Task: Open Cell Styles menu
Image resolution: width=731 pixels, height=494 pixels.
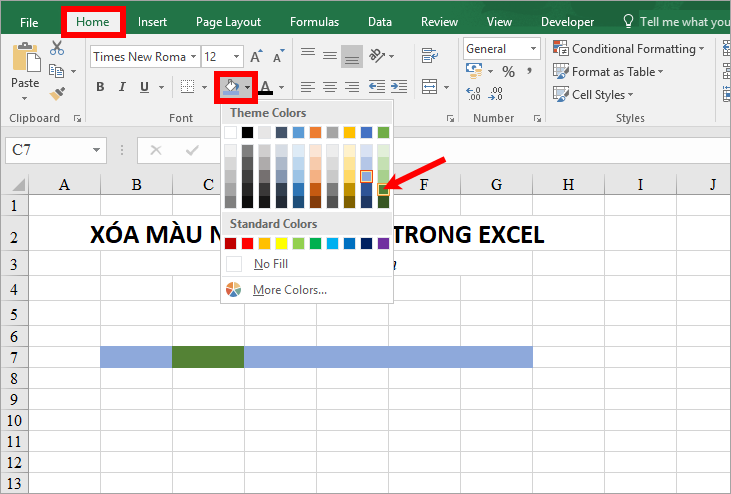Action: 593,95
